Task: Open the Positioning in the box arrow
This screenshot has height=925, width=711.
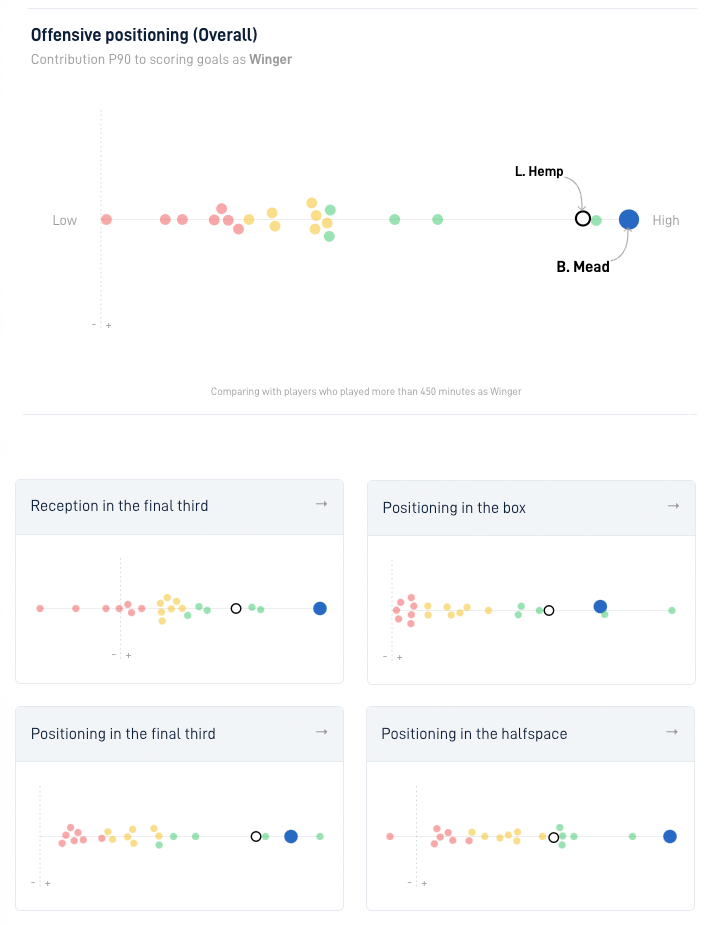Action: (x=673, y=506)
